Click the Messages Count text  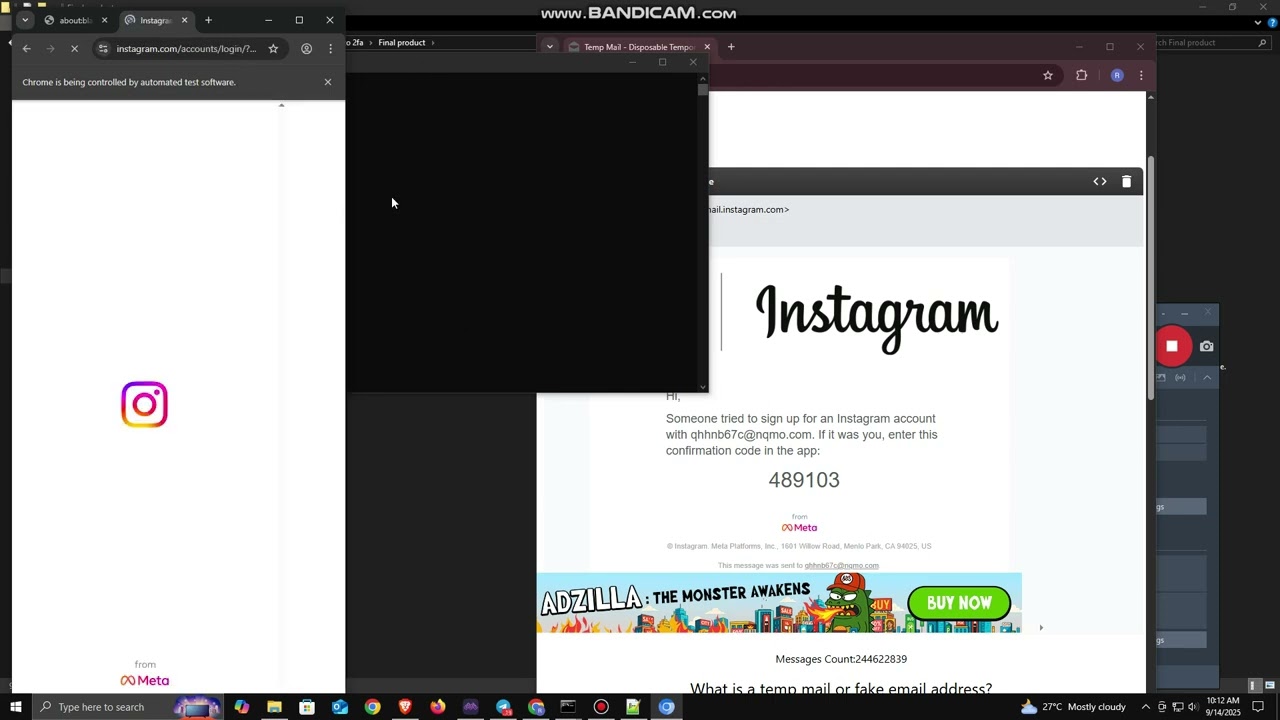[841, 659]
